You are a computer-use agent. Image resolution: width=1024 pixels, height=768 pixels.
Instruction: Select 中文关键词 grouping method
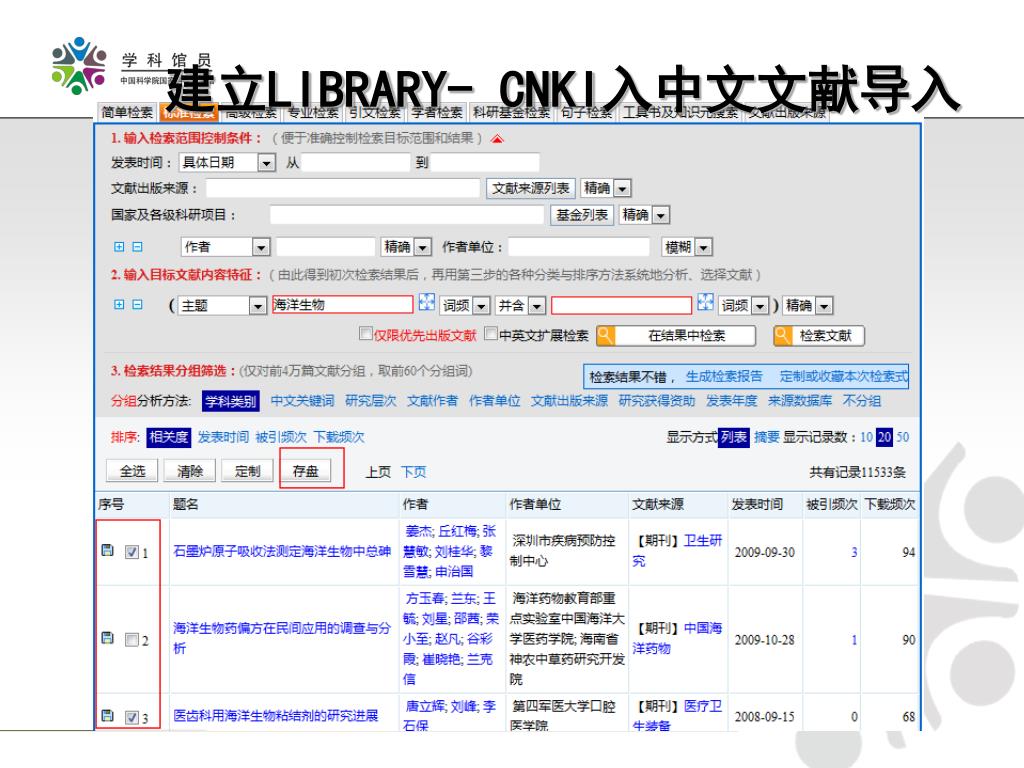(302, 401)
